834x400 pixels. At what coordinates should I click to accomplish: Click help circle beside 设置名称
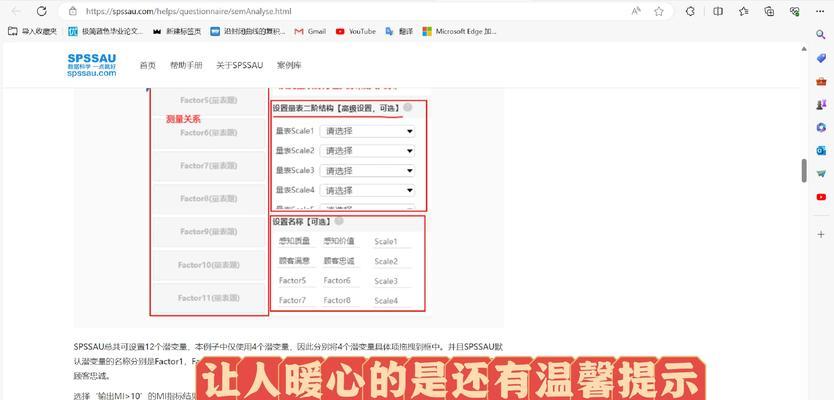(x=339, y=221)
